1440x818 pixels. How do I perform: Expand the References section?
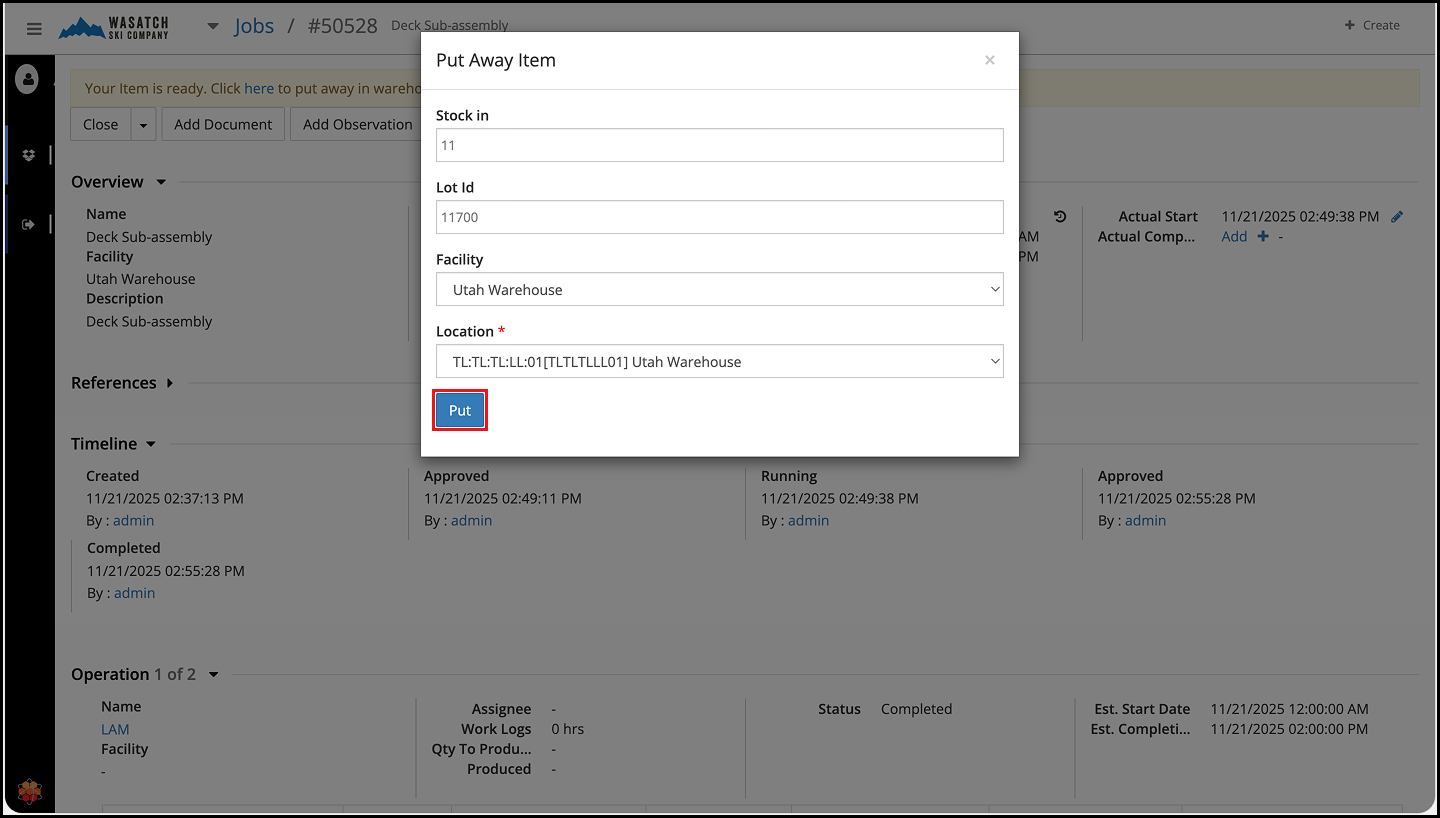[170, 383]
